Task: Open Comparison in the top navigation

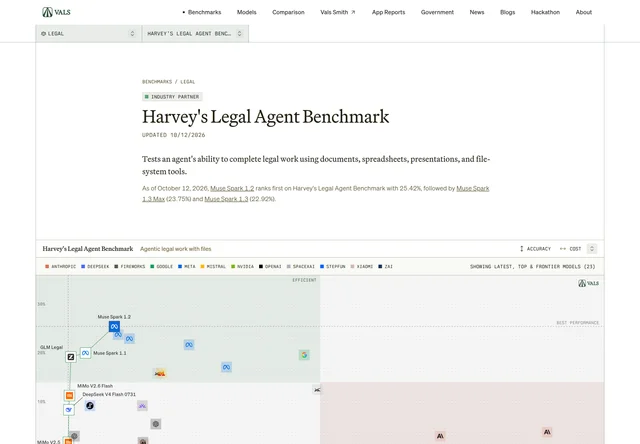Action: [x=288, y=12]
